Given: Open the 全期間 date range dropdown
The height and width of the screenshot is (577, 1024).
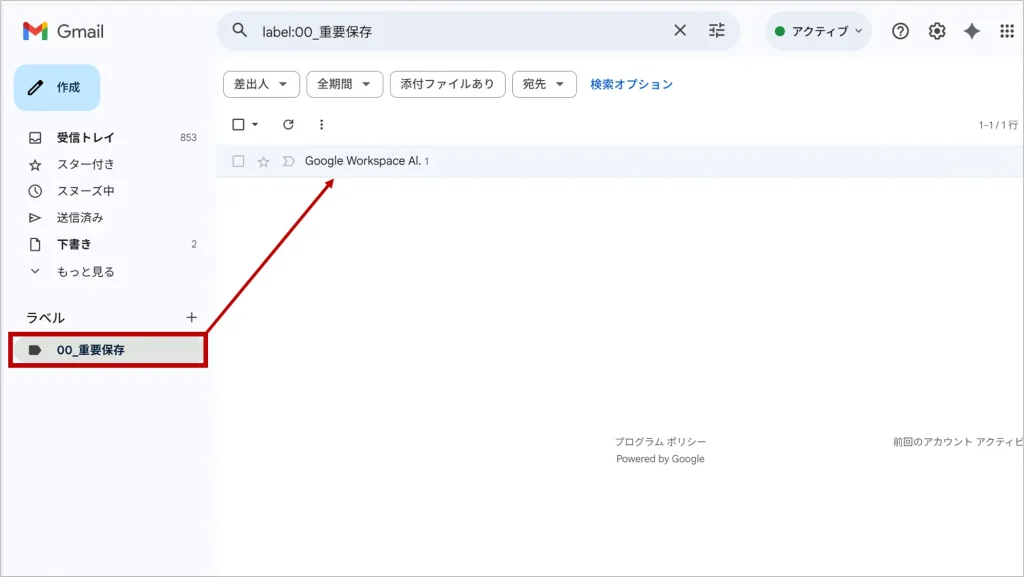Looking at the screenshot, I should (x=344, y=85).
